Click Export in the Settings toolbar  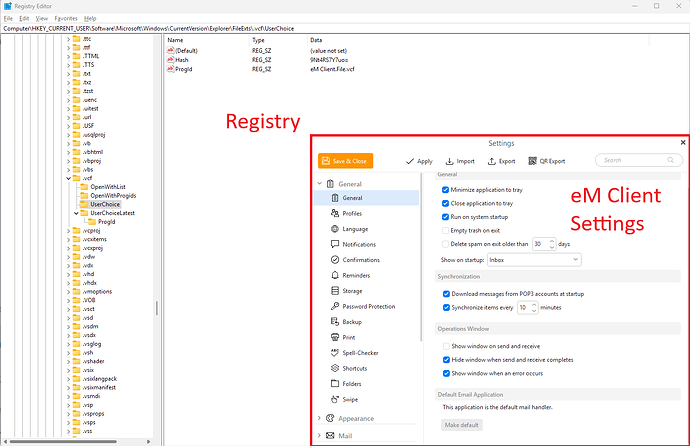point(501,161)
